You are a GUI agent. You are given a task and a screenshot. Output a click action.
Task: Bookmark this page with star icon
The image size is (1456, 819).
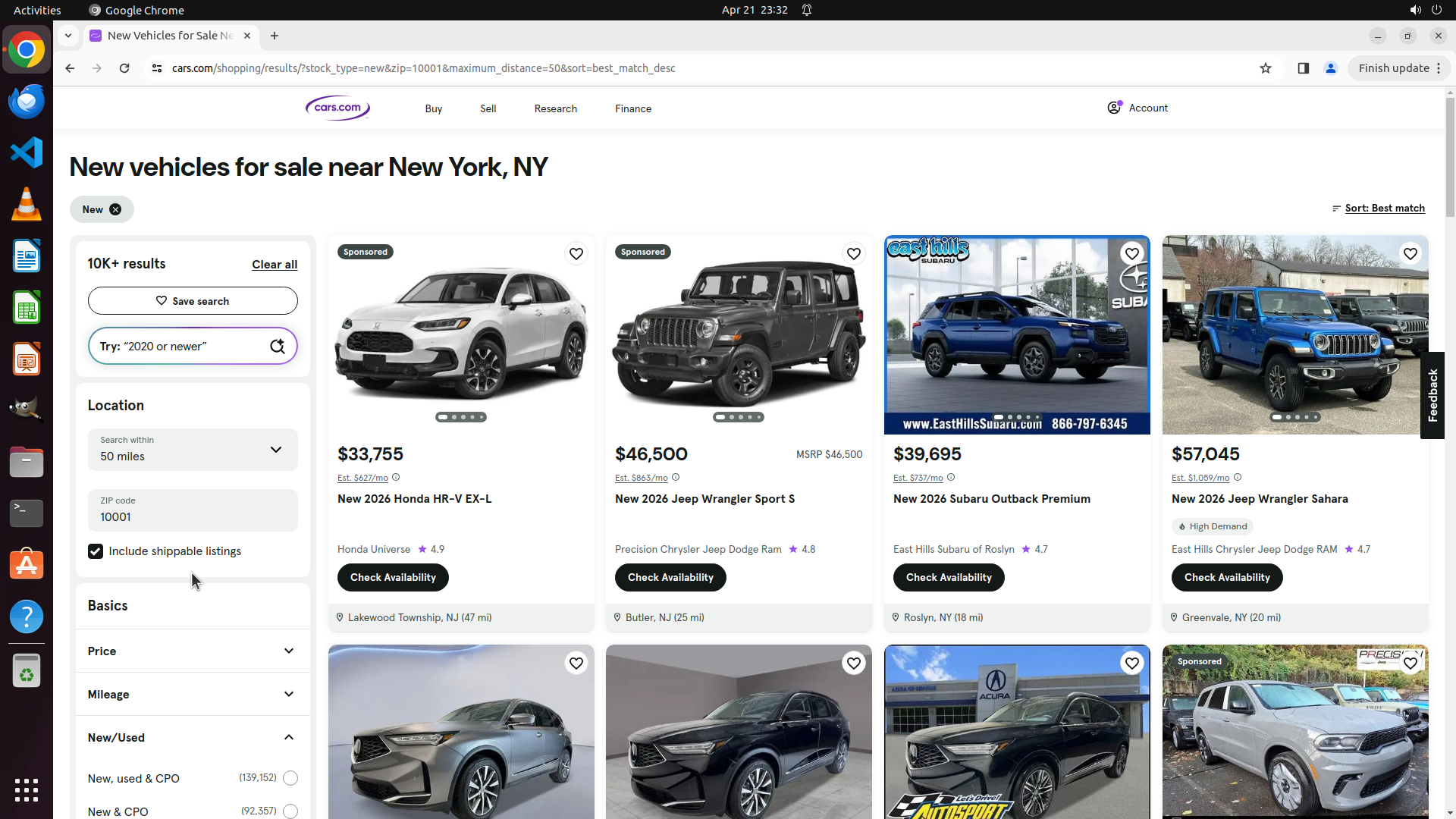(1265, 68)
